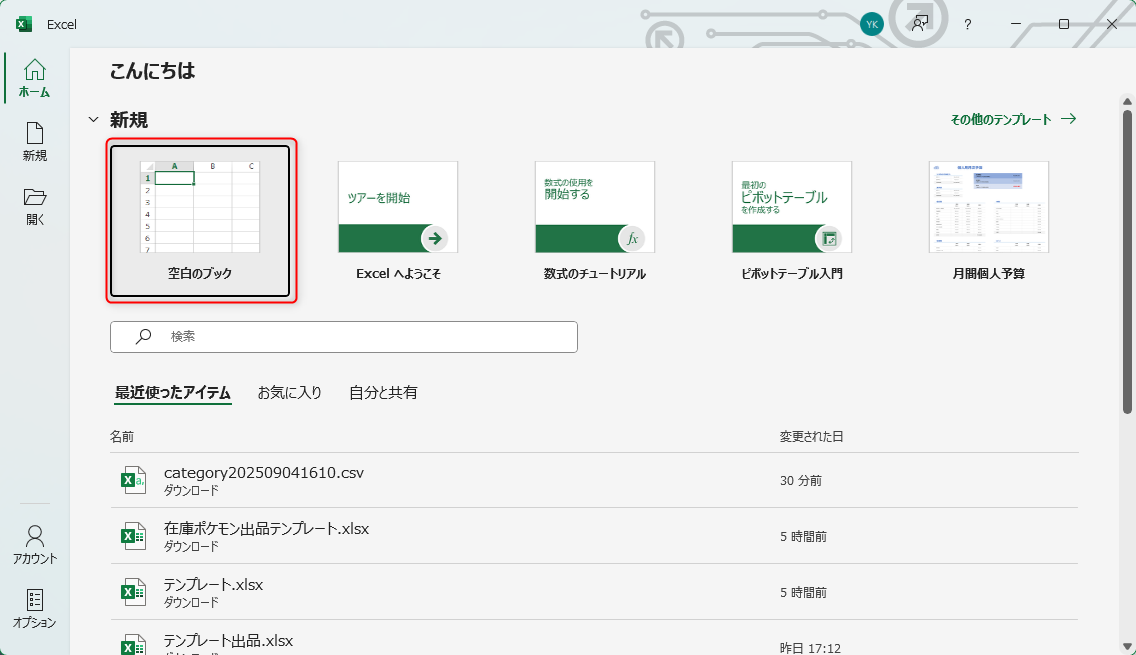Maximize the Excel window
1136x655 pixels.
(x=1064, y=24)
